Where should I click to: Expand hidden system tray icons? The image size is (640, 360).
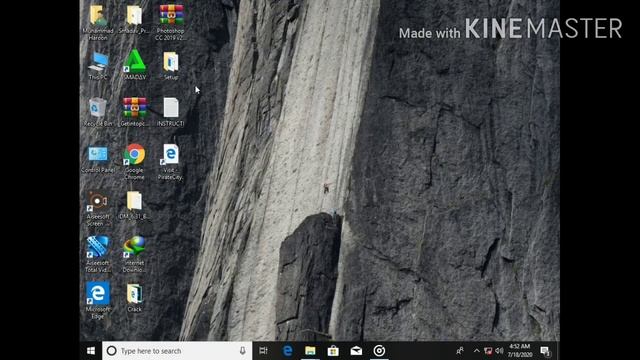pyautogui.click(x=476, y=351)
